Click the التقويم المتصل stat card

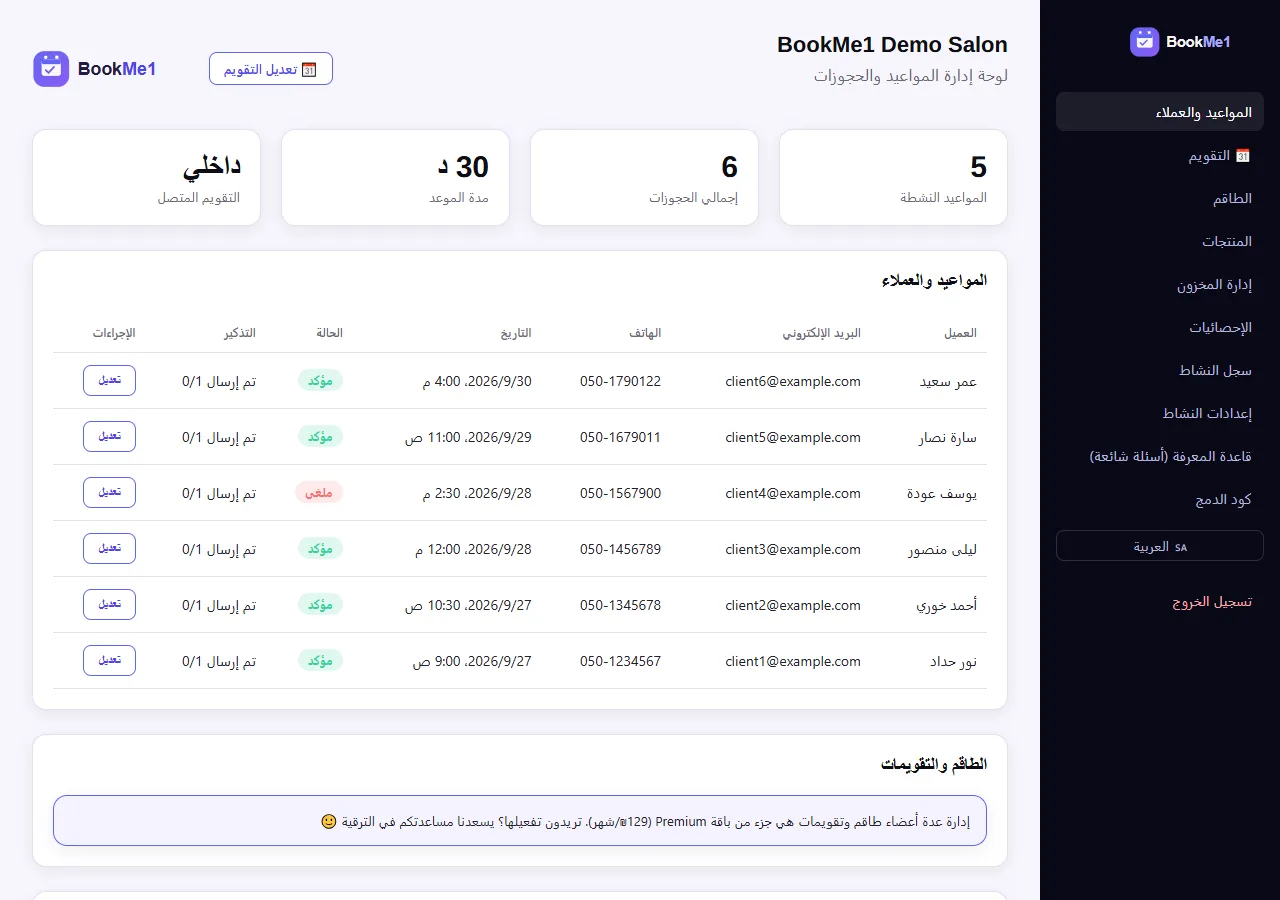pyautogui.click(x=146, y=177)
